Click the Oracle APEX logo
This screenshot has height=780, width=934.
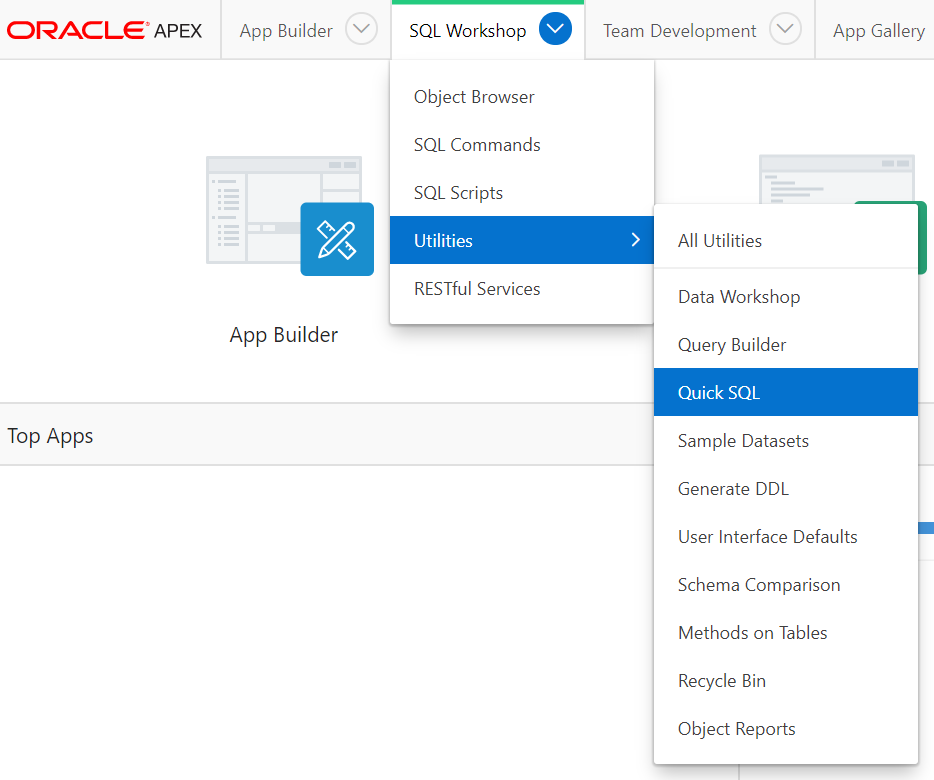[104, 31]
